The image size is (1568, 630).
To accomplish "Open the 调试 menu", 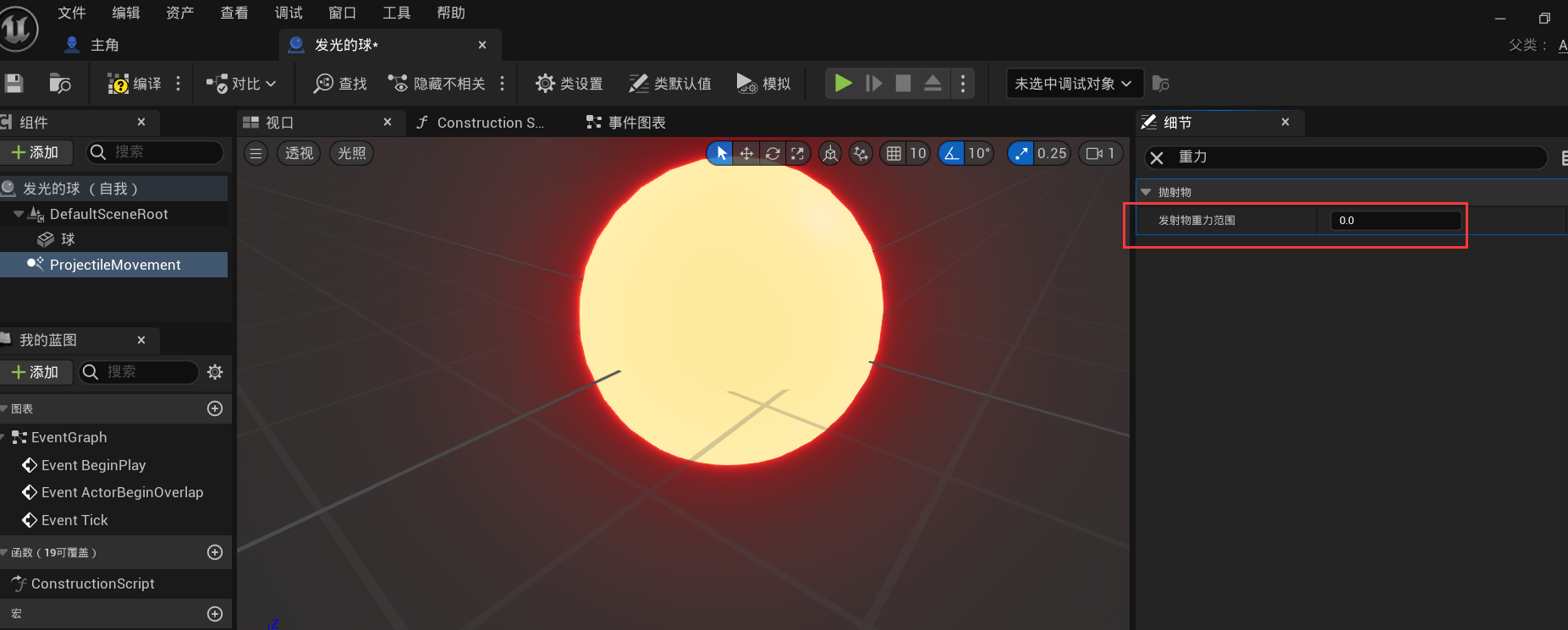I will click(x=289, y=13).
